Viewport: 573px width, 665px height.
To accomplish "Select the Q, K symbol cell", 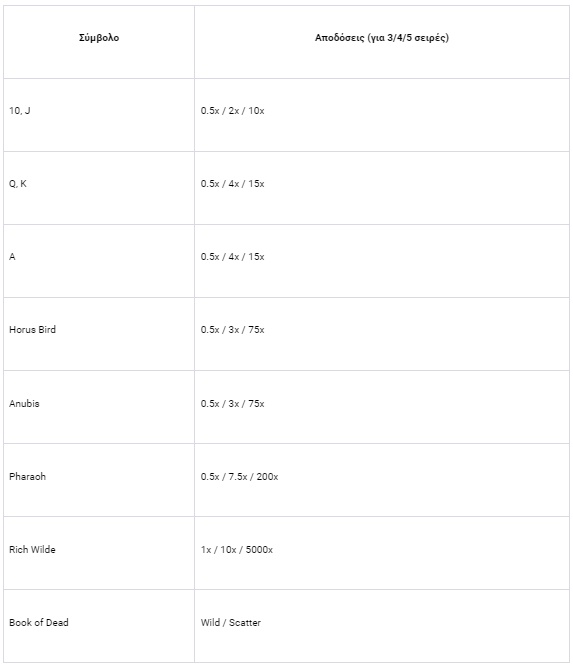I will tap(99, 188).
